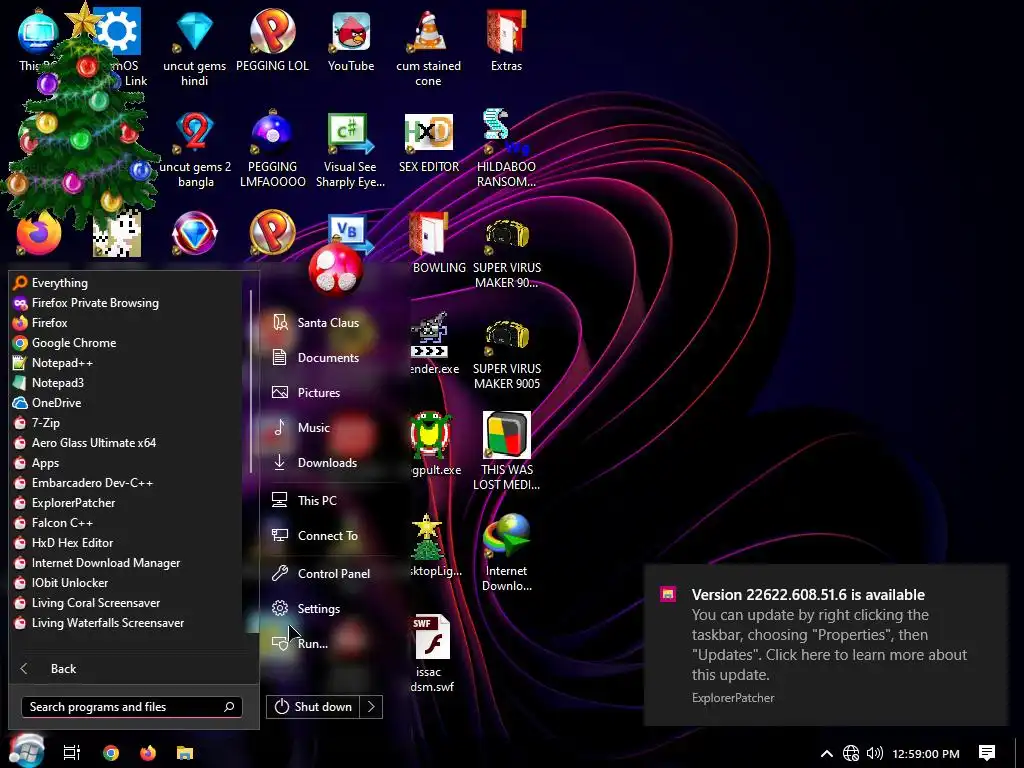Open the PEGGING LOL desktop icon
The image size is (1024, 768).
272,42
